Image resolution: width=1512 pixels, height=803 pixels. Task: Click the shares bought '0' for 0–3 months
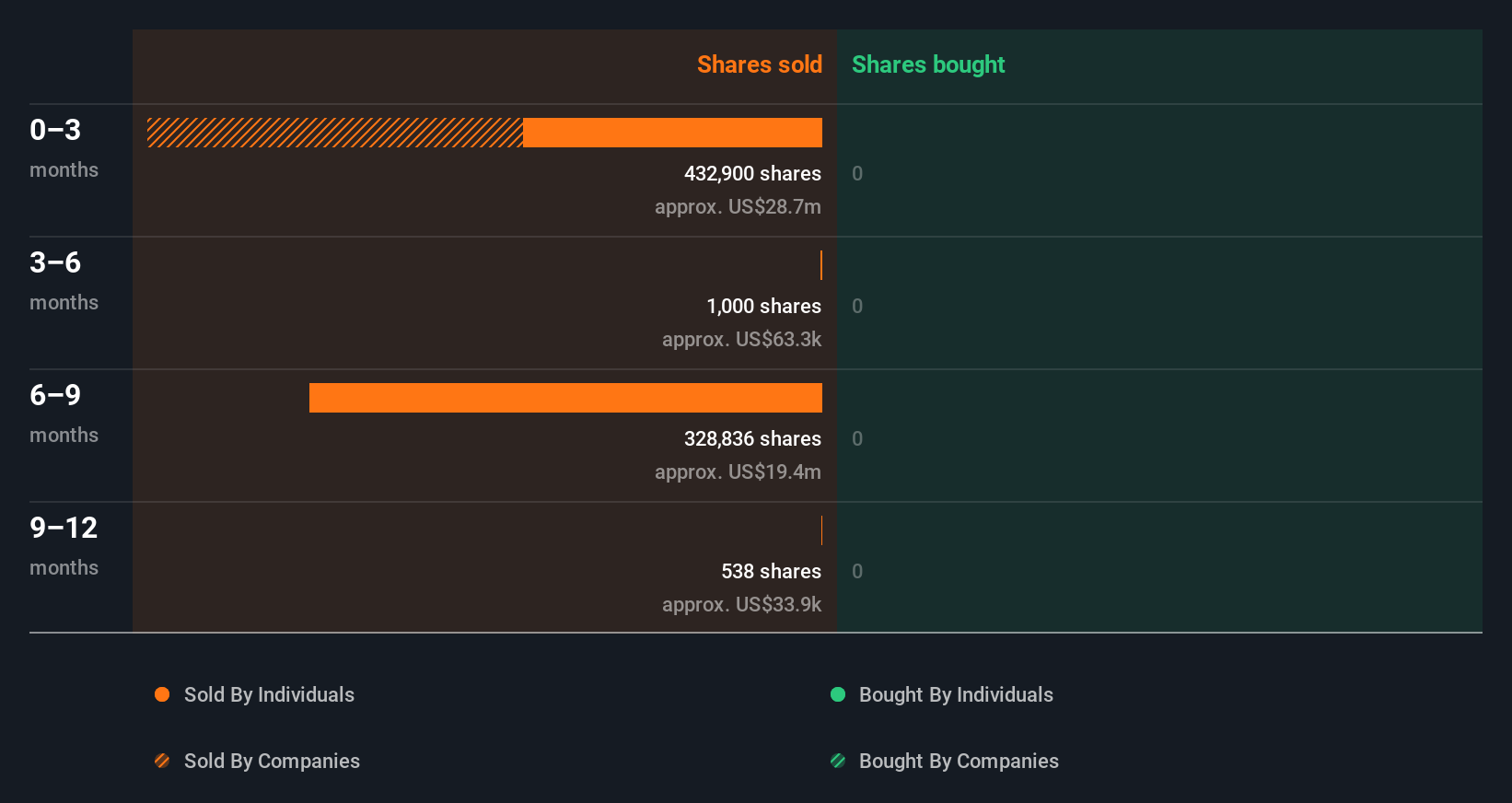pos(857,174)
